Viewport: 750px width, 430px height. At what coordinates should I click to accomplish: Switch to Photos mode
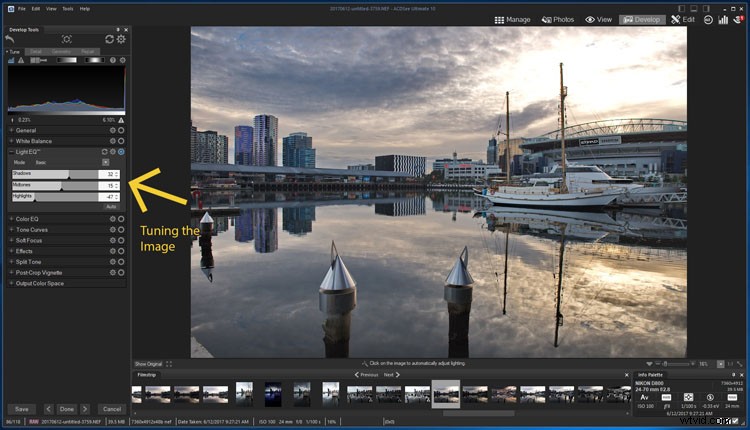[x=558, y=20]
